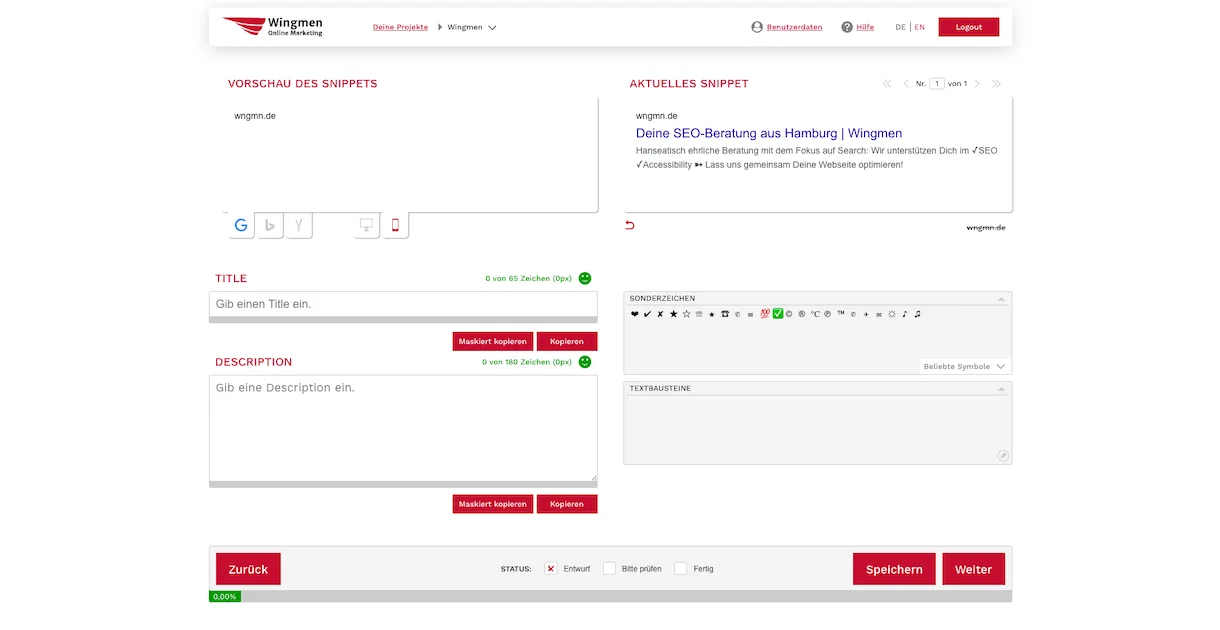Insert the telephone symbol from Sonderzeichen
1220x630 pixels.
[x=725, y=313]
